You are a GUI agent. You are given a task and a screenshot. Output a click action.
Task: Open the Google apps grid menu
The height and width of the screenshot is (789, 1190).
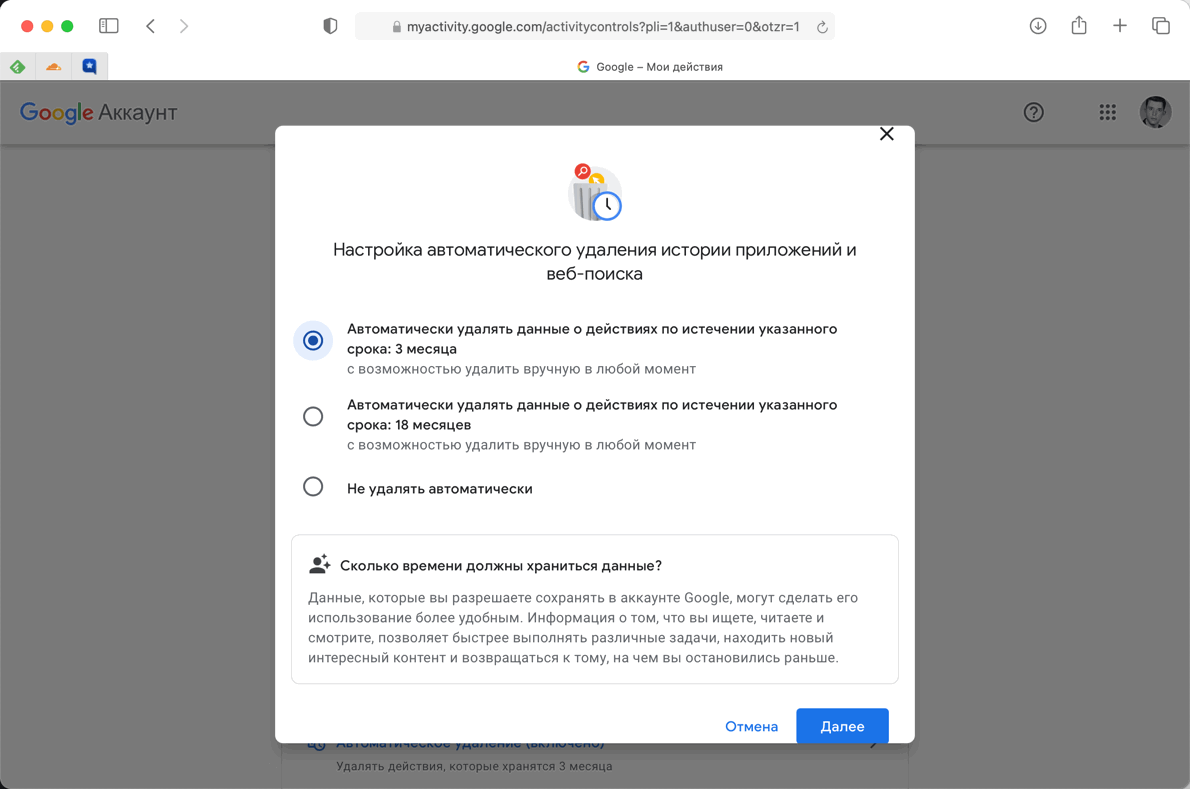1107,112
